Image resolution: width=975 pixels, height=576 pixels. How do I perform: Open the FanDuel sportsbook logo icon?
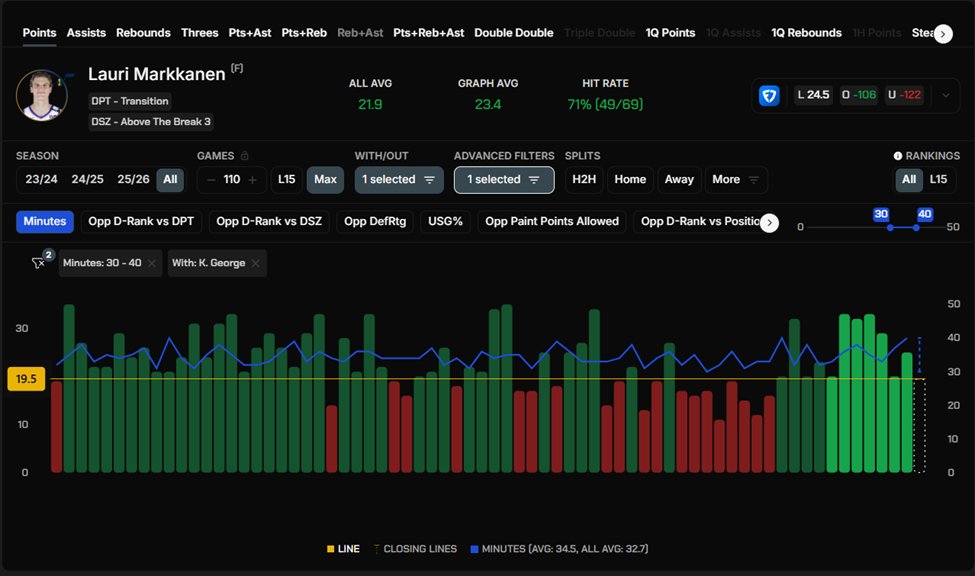point(769,95)
